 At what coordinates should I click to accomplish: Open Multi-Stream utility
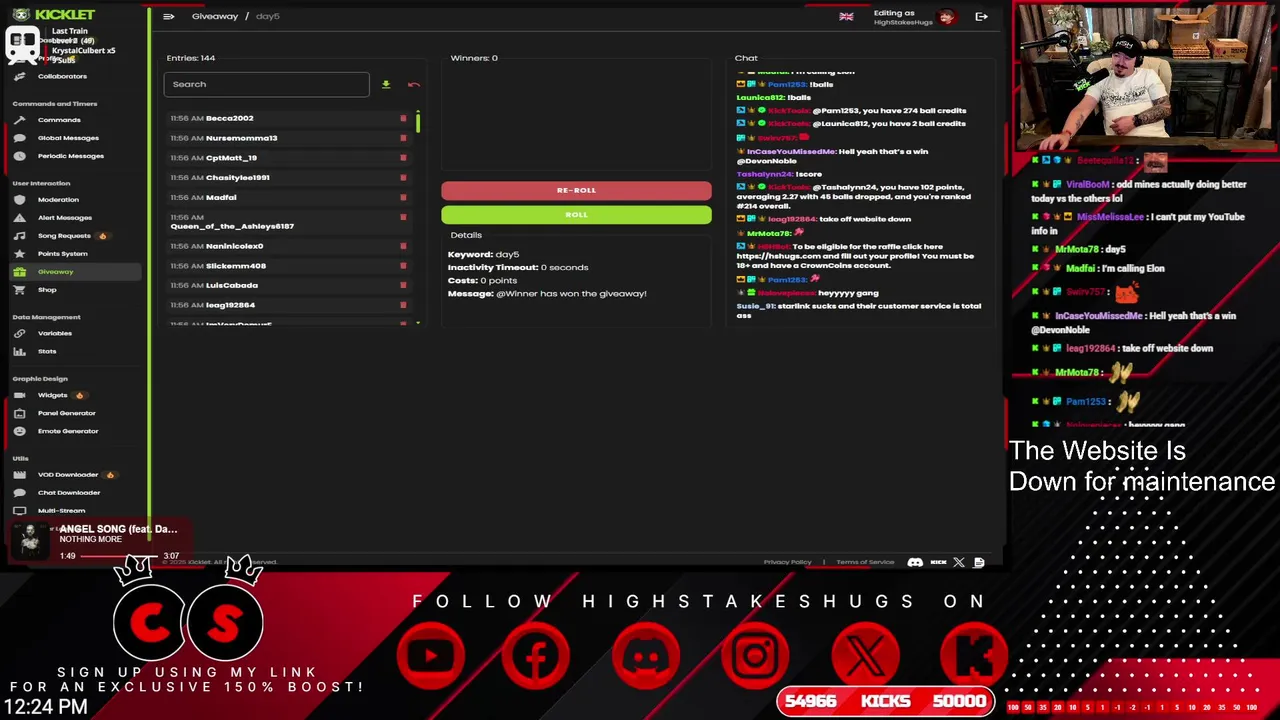(x=61, y=511)
